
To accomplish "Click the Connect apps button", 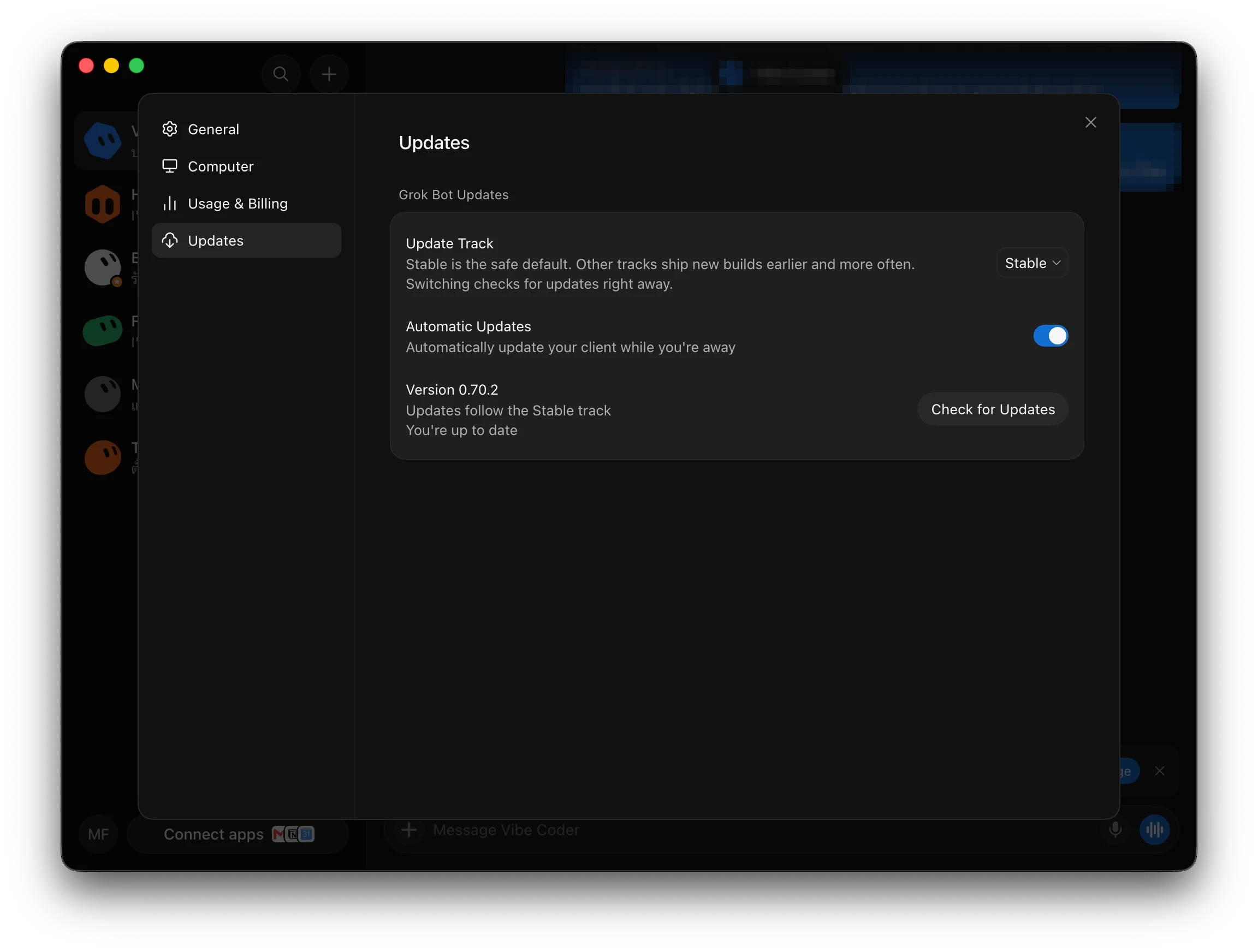I will [x=238, y=834].
